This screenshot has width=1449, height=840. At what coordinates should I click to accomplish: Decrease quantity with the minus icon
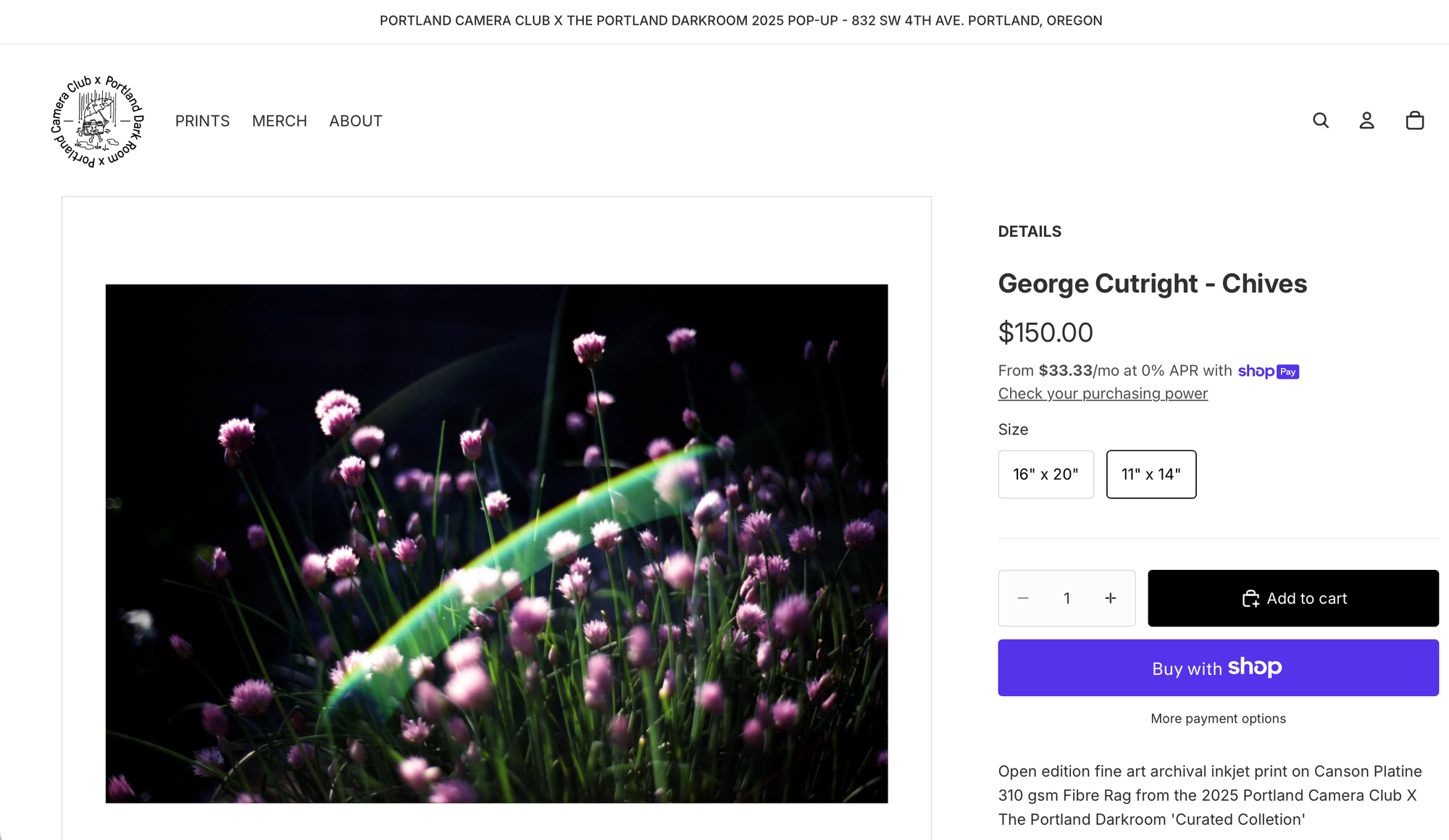(x=1023, y=598)
